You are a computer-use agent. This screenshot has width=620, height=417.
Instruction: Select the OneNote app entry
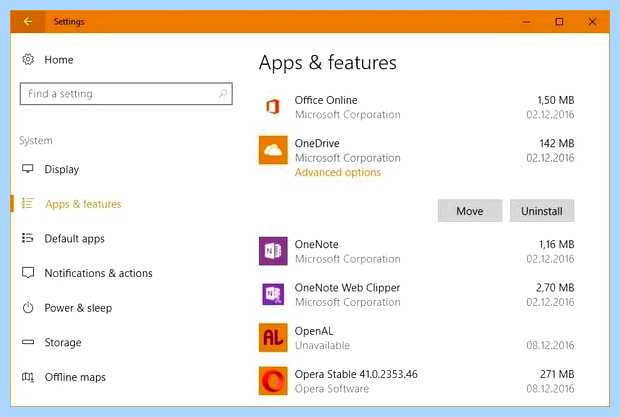[x=316, y=244]
